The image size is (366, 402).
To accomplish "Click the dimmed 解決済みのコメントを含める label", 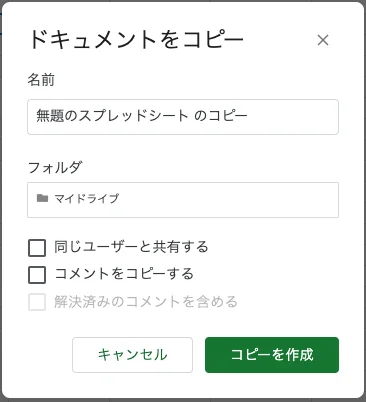I will tap(146, 302).
